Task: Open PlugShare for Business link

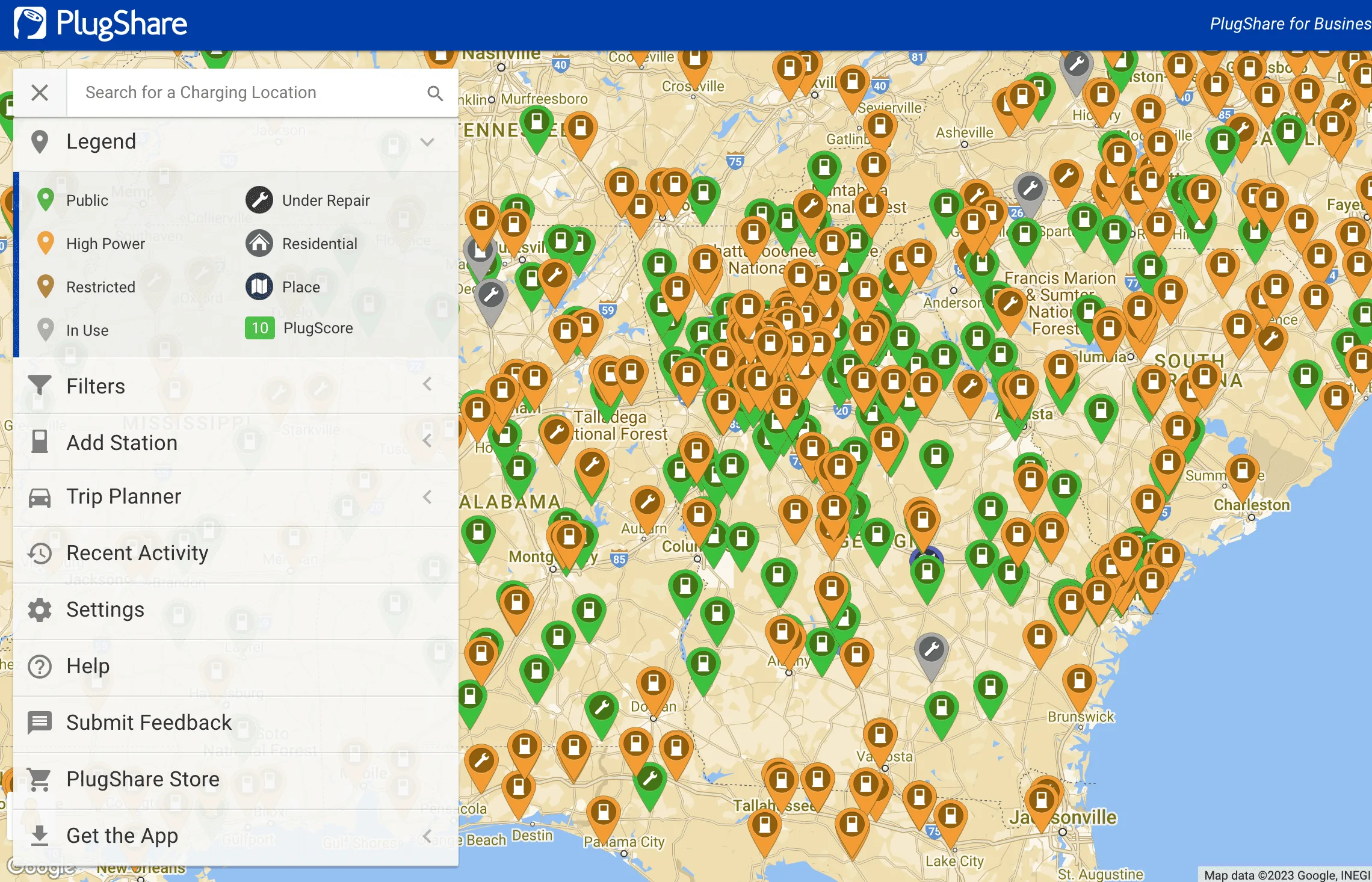Action: [x=1290, y=24]
